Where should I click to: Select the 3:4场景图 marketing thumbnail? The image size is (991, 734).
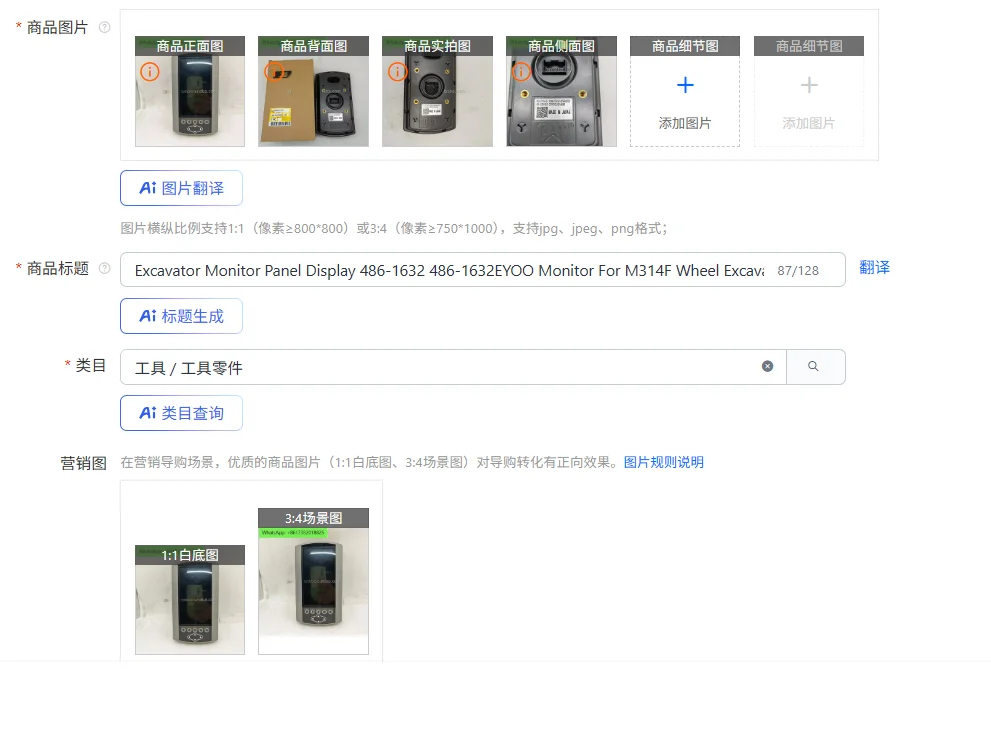(313, 581)
